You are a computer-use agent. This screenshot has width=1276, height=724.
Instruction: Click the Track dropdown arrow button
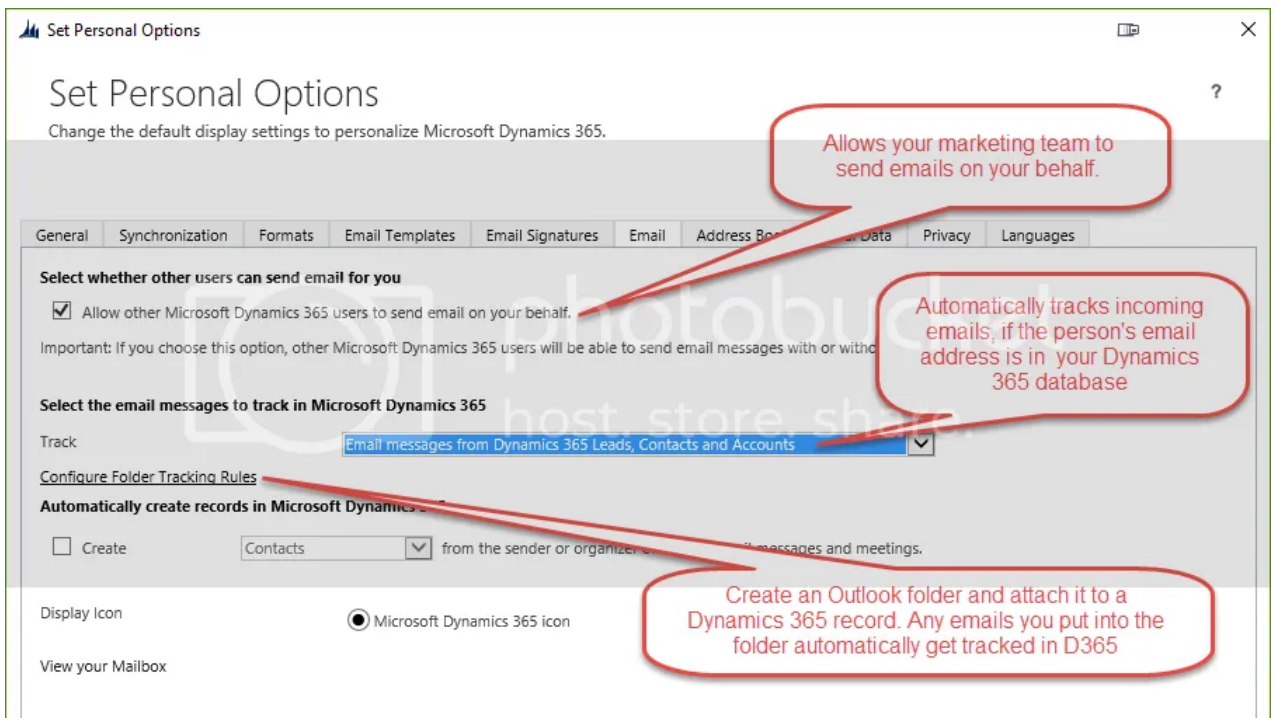[921, 445]
